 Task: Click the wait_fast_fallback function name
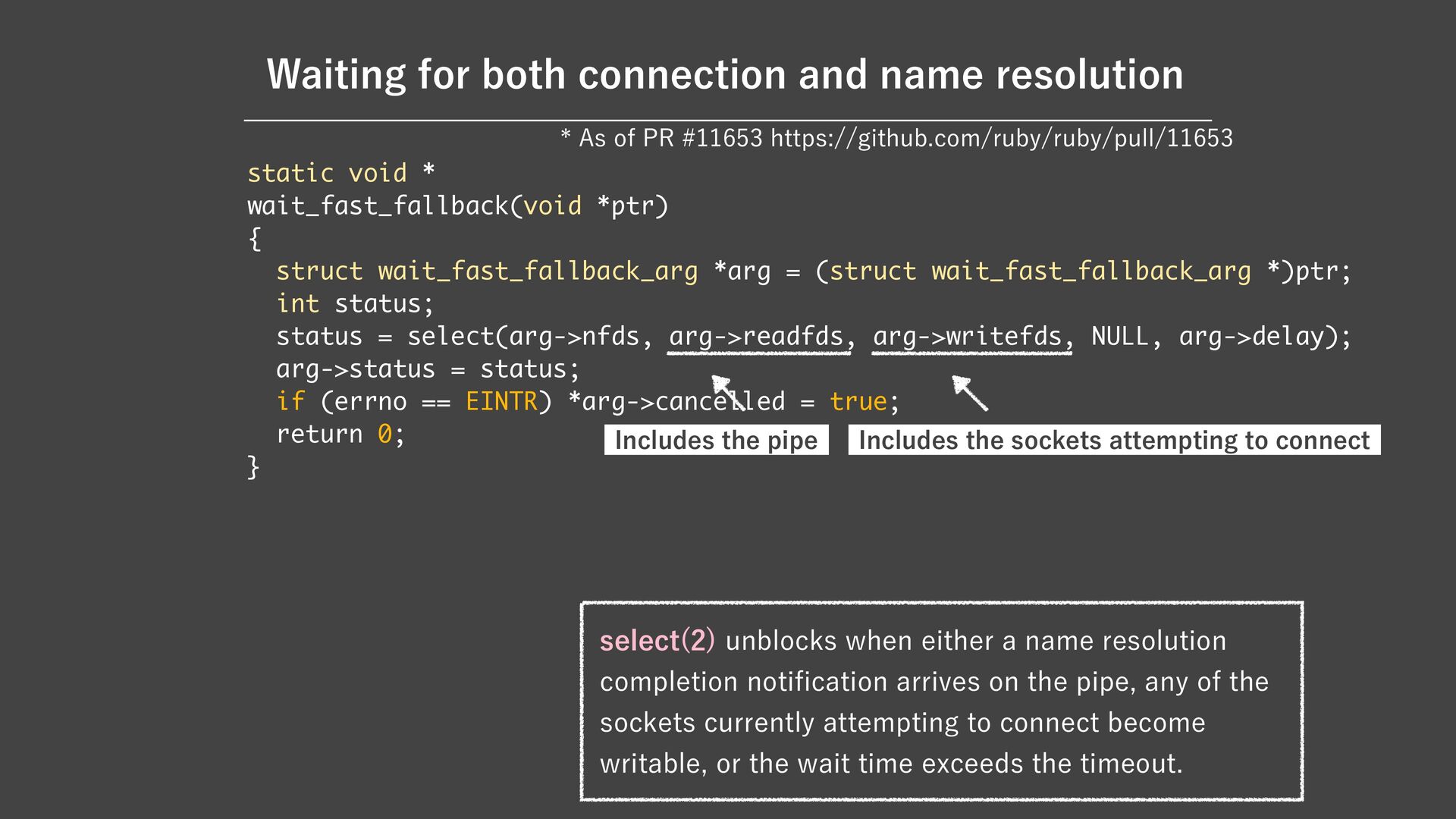click(378, 206)
